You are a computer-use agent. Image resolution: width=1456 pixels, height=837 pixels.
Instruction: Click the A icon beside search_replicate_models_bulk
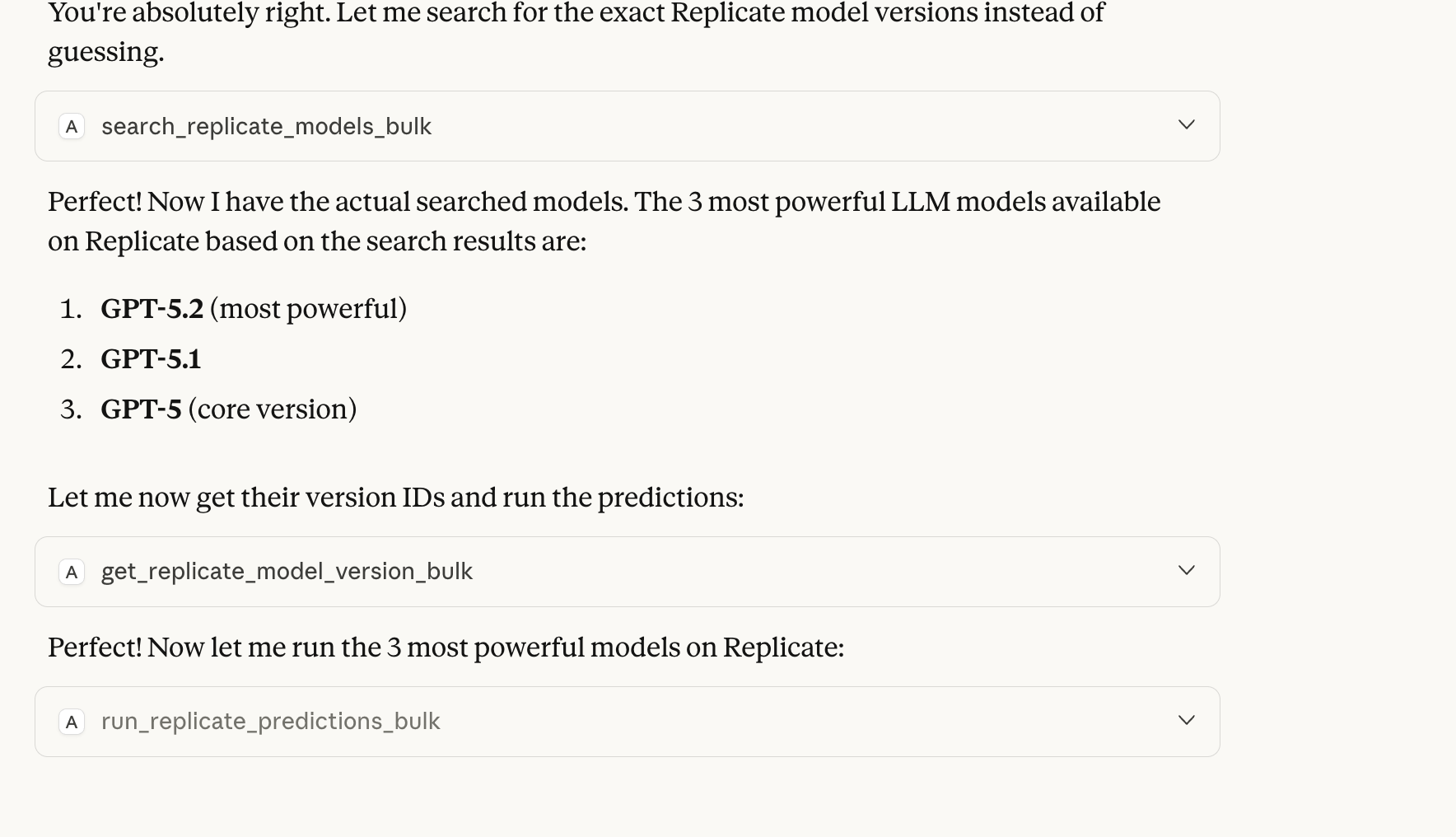click(72, 127)
